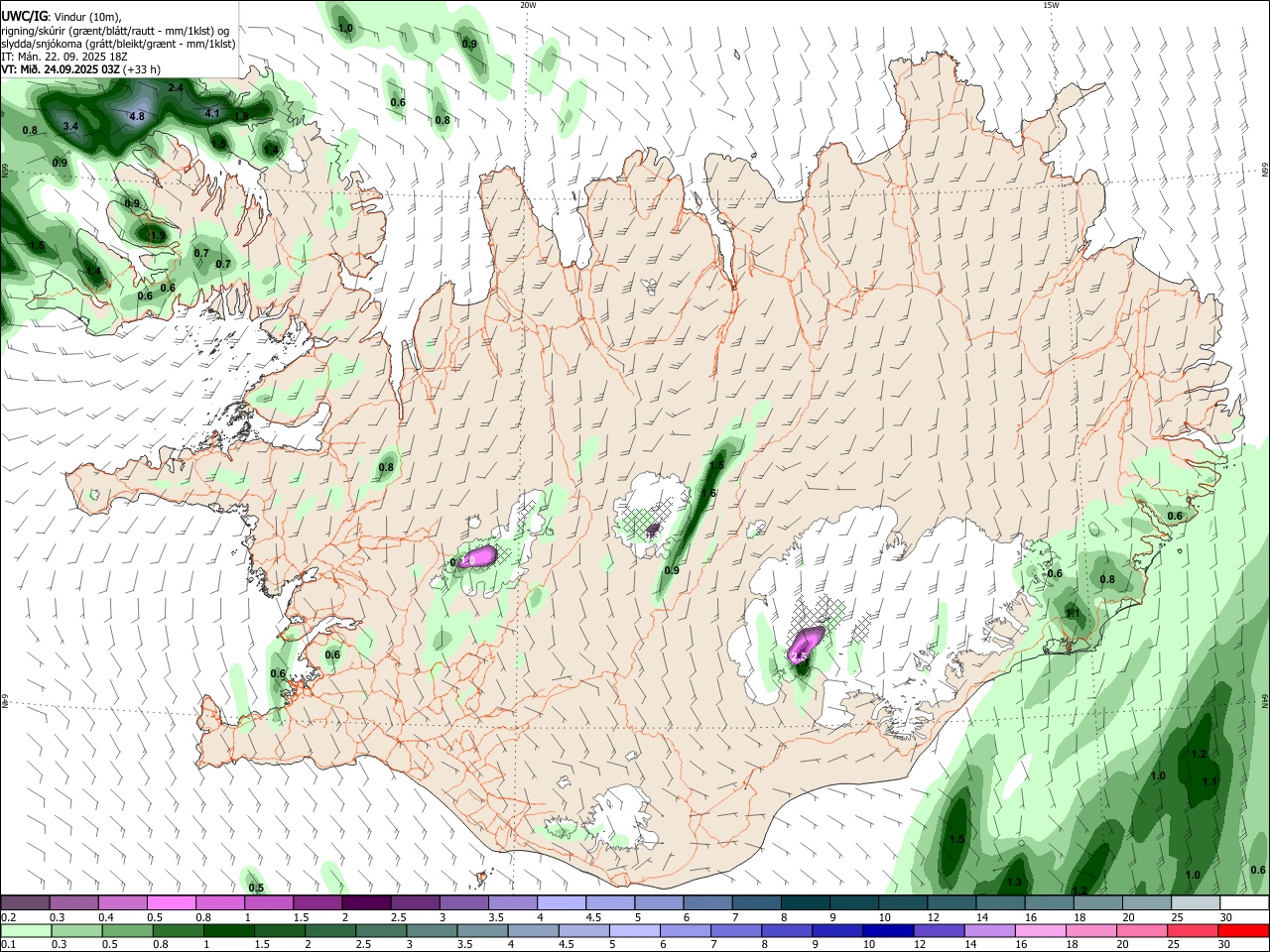Click the 3.4 precipitation value on the map

(x=70, y=126)
